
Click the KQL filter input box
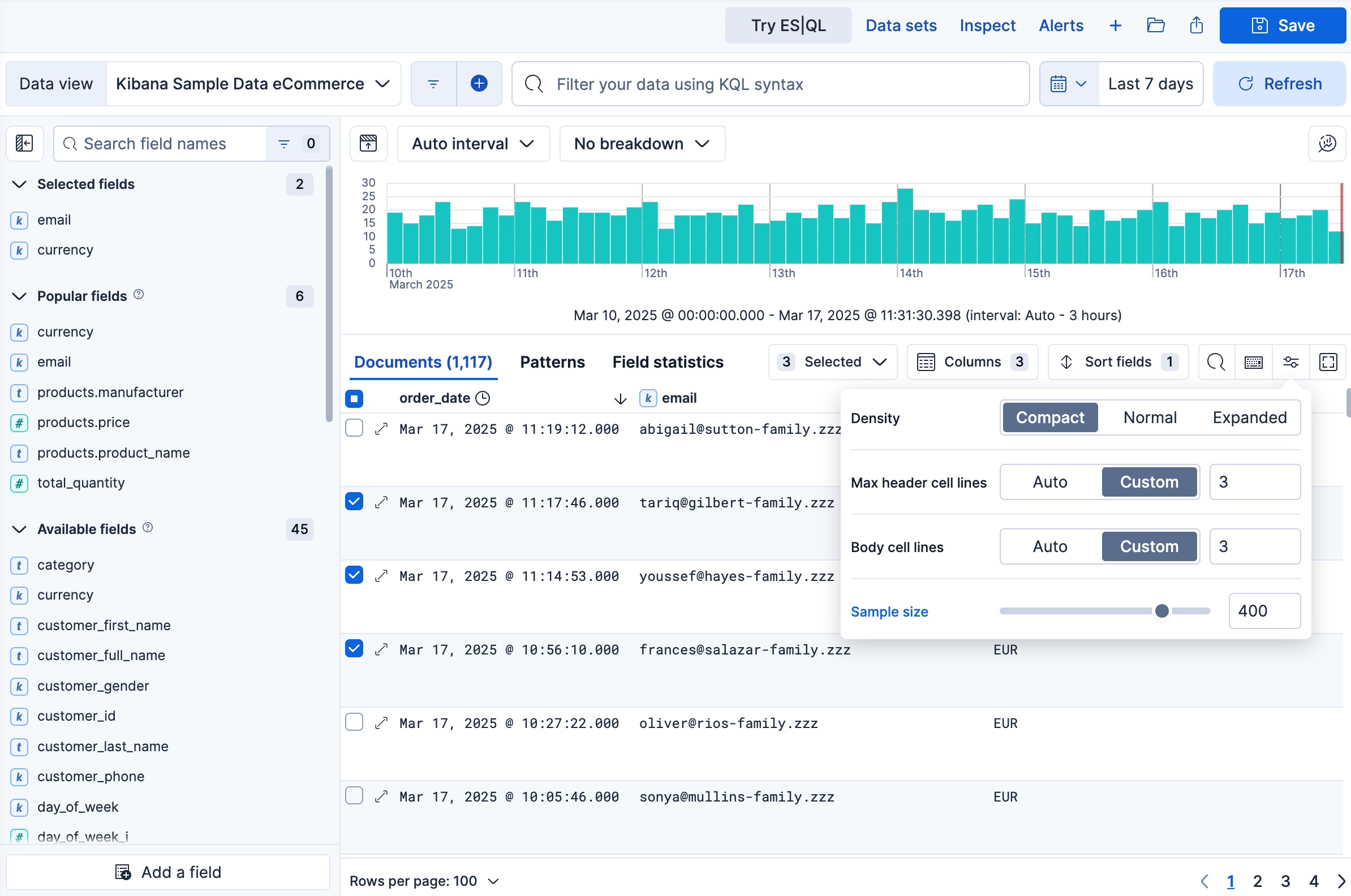[771, 84]
